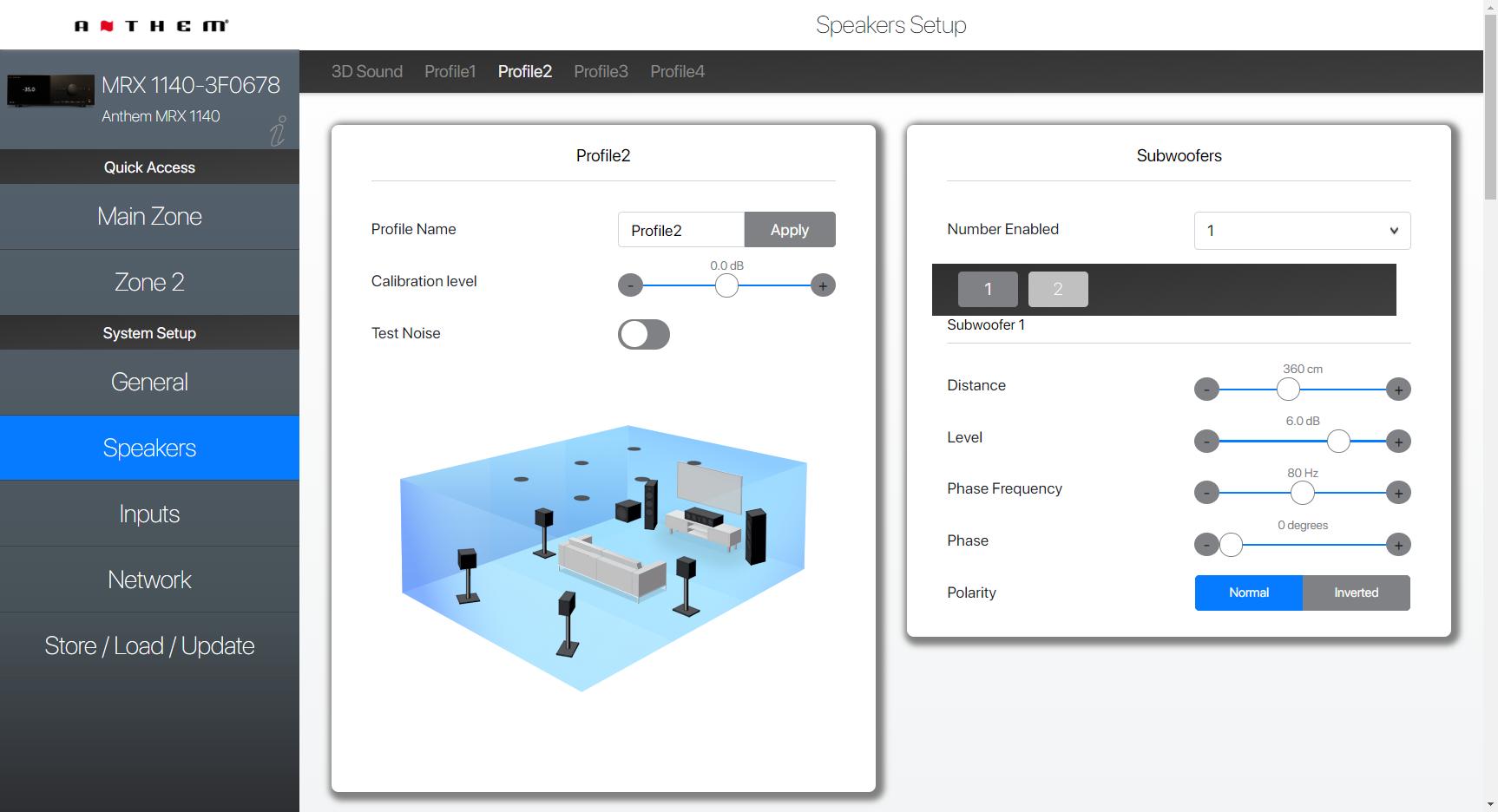Click the 360 cm distance value

1303,370
